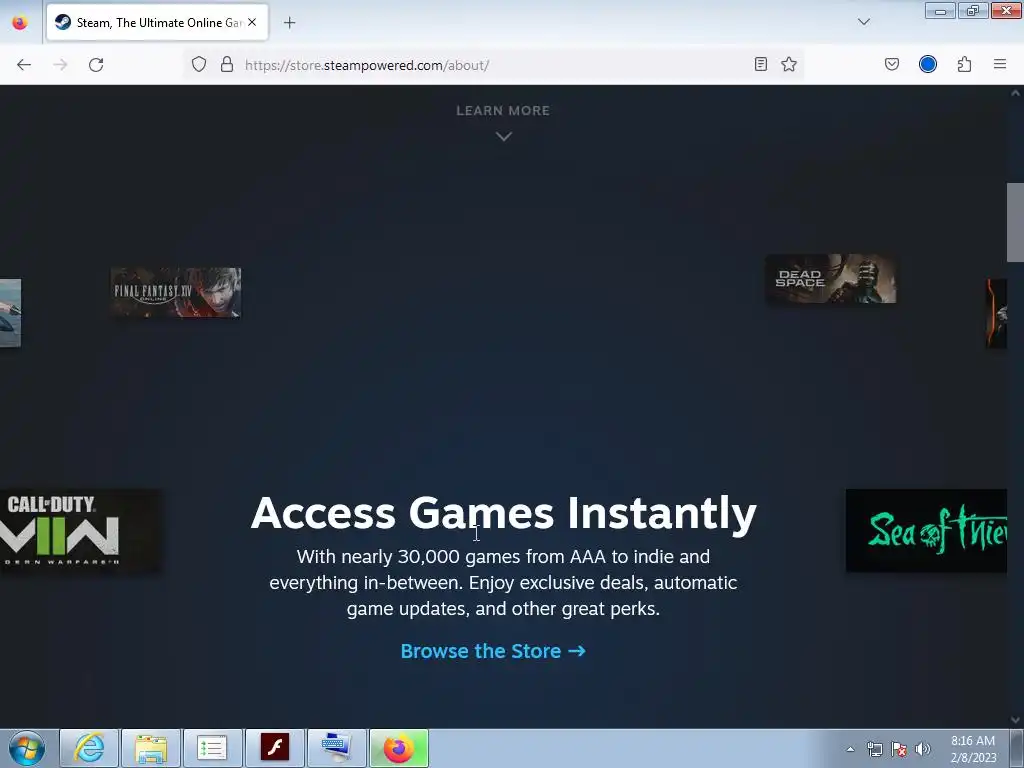
Task: Open the Final Fantasy XIV game thumbnail
Action: (x=176, y=293)
